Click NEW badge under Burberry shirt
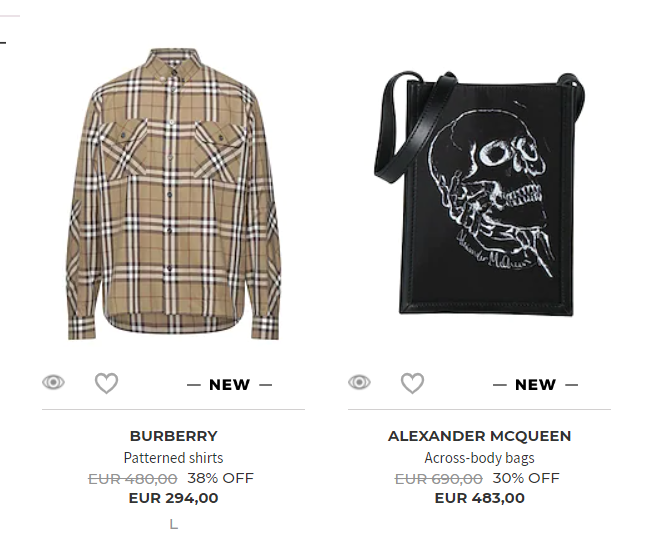 (230, 385)
